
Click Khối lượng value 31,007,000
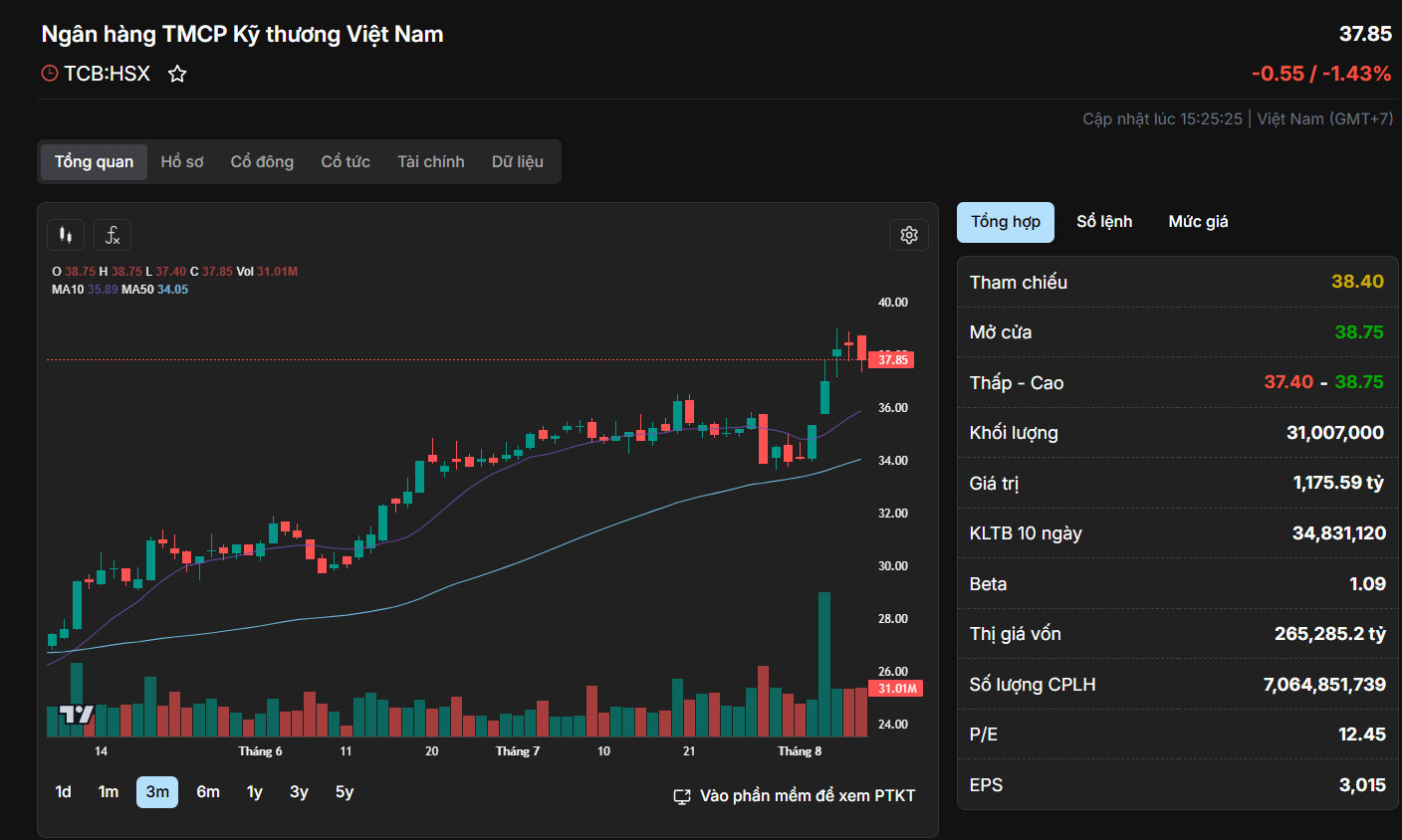1335,433
